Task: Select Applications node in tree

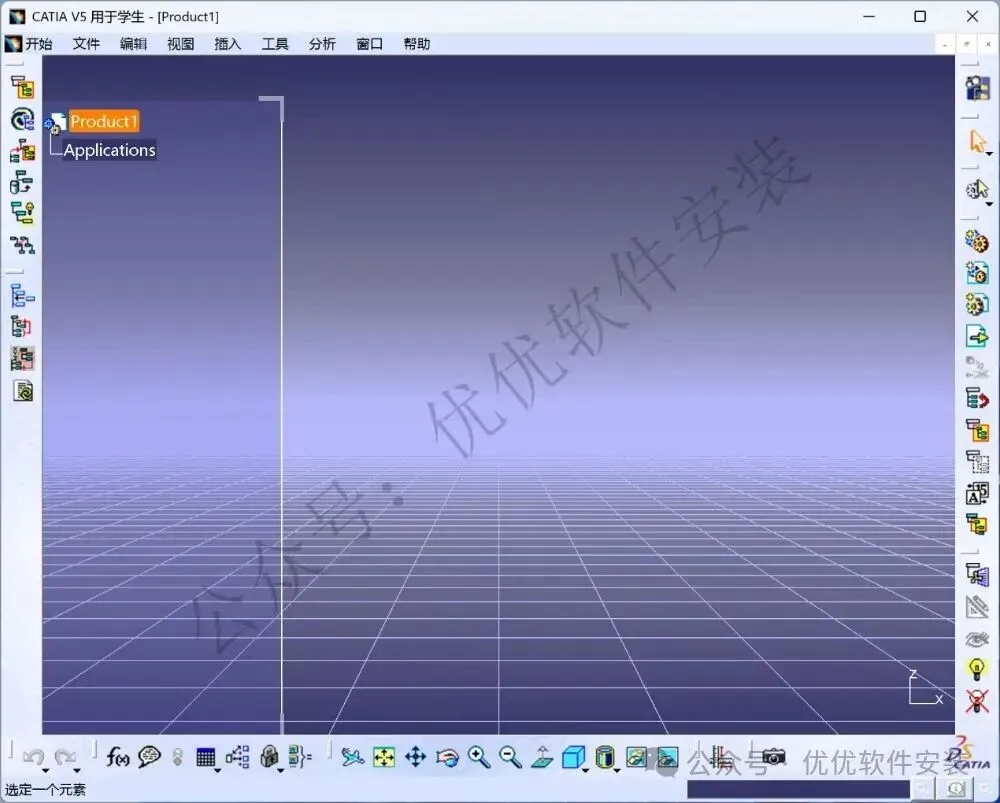Action: click(109, 150)
